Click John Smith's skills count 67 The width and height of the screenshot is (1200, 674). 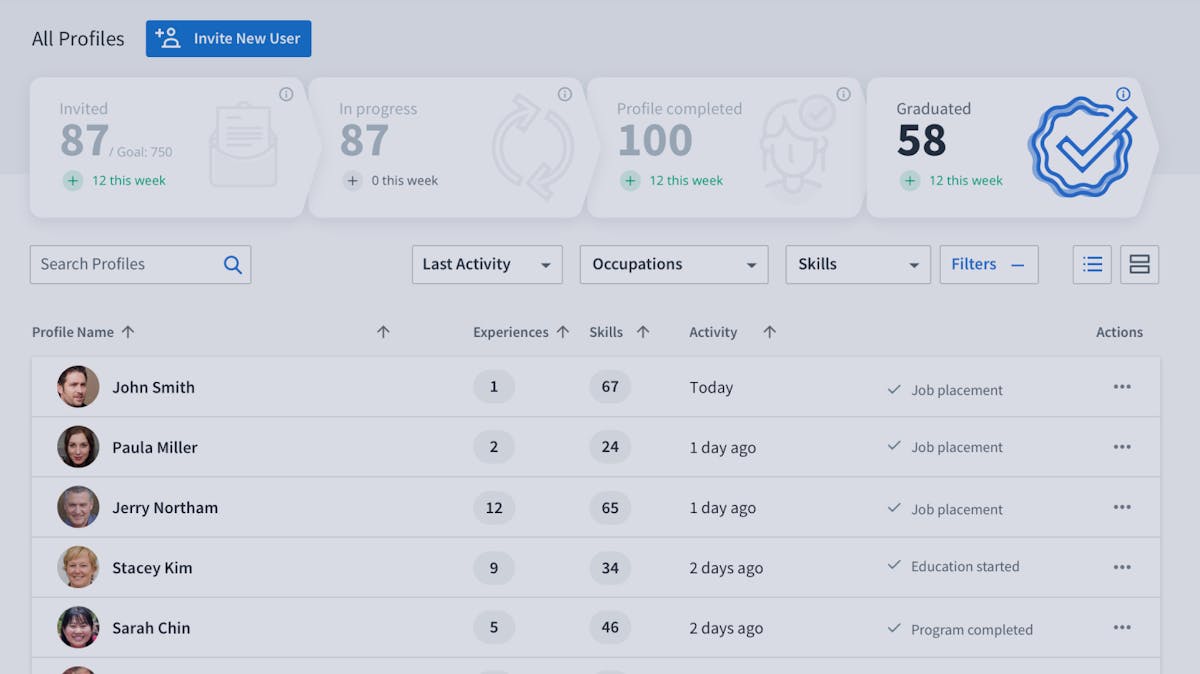610,387
